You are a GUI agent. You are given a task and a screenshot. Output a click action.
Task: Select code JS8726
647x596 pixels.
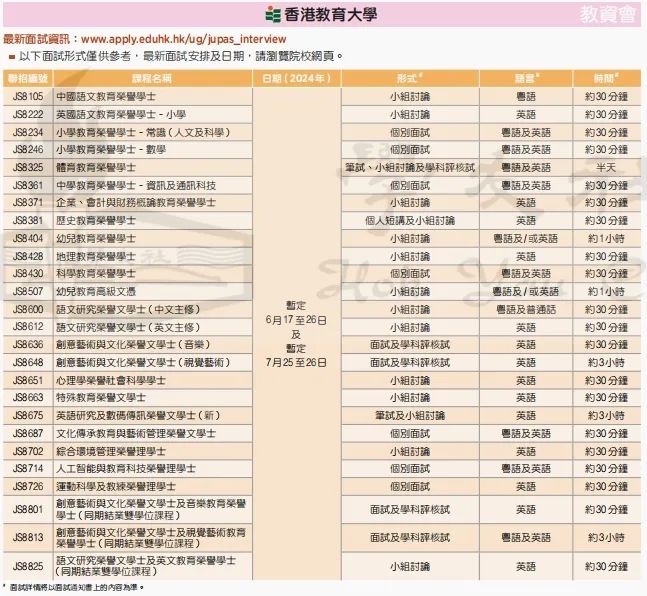[x=28, y=486]
